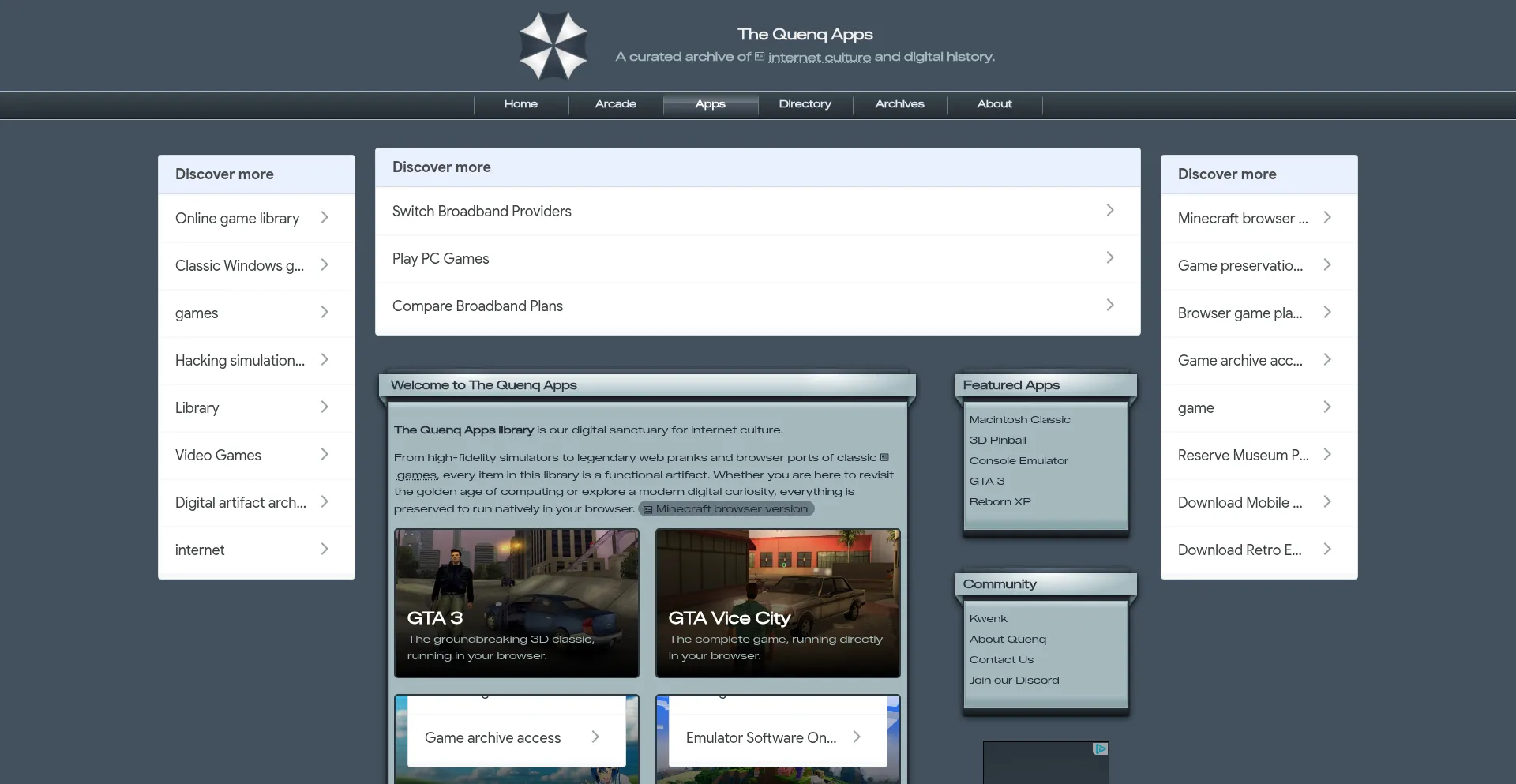Open the Arcade nav tab

click(616, 104)
